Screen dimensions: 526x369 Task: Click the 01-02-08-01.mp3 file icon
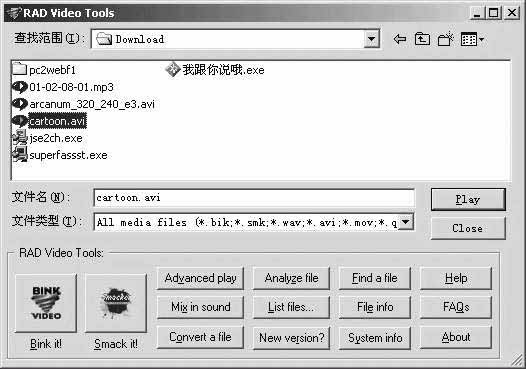click(19, 87)
